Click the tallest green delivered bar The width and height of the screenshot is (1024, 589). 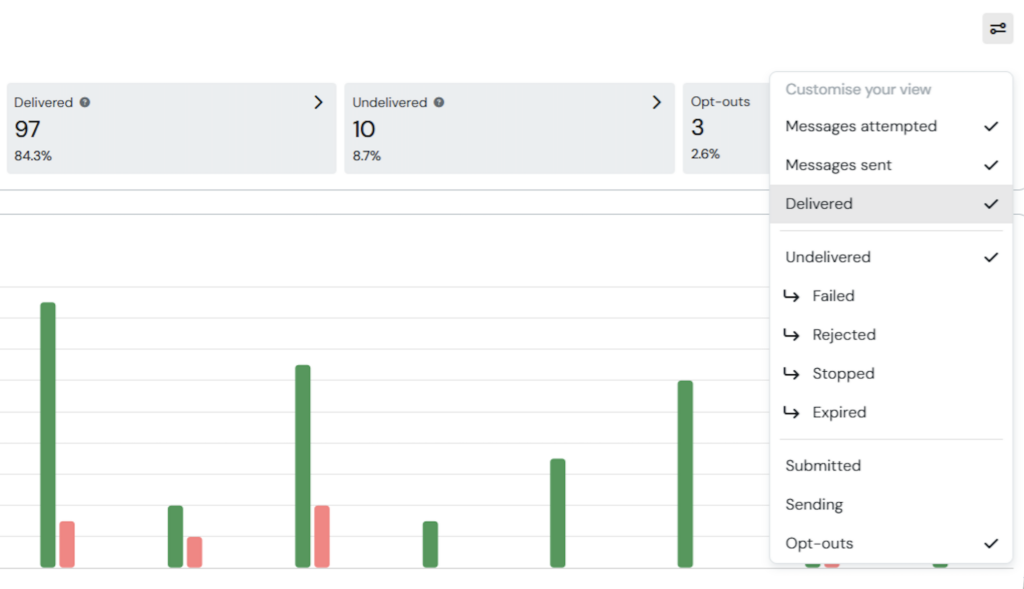point(48,434)
